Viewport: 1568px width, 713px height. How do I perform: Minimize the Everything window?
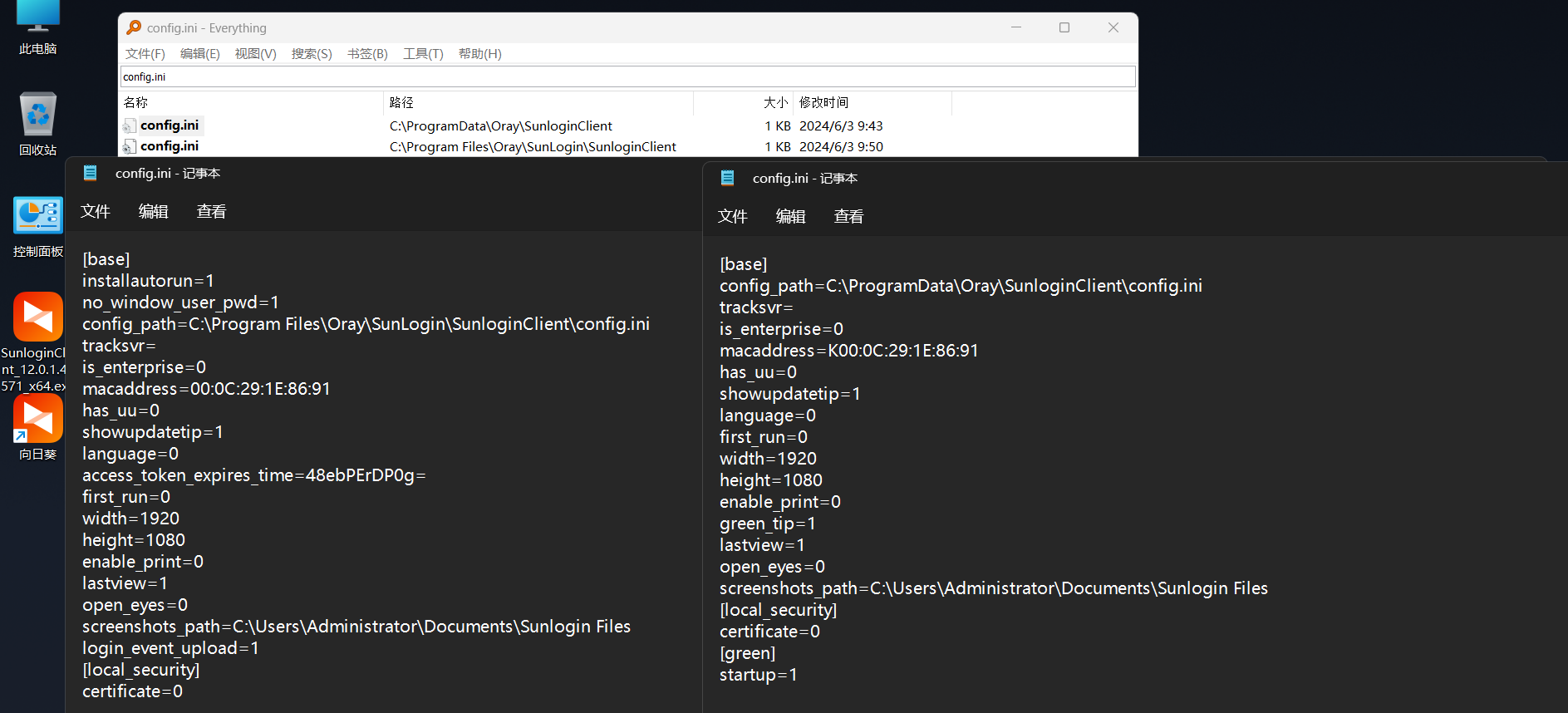point(1016,27)
